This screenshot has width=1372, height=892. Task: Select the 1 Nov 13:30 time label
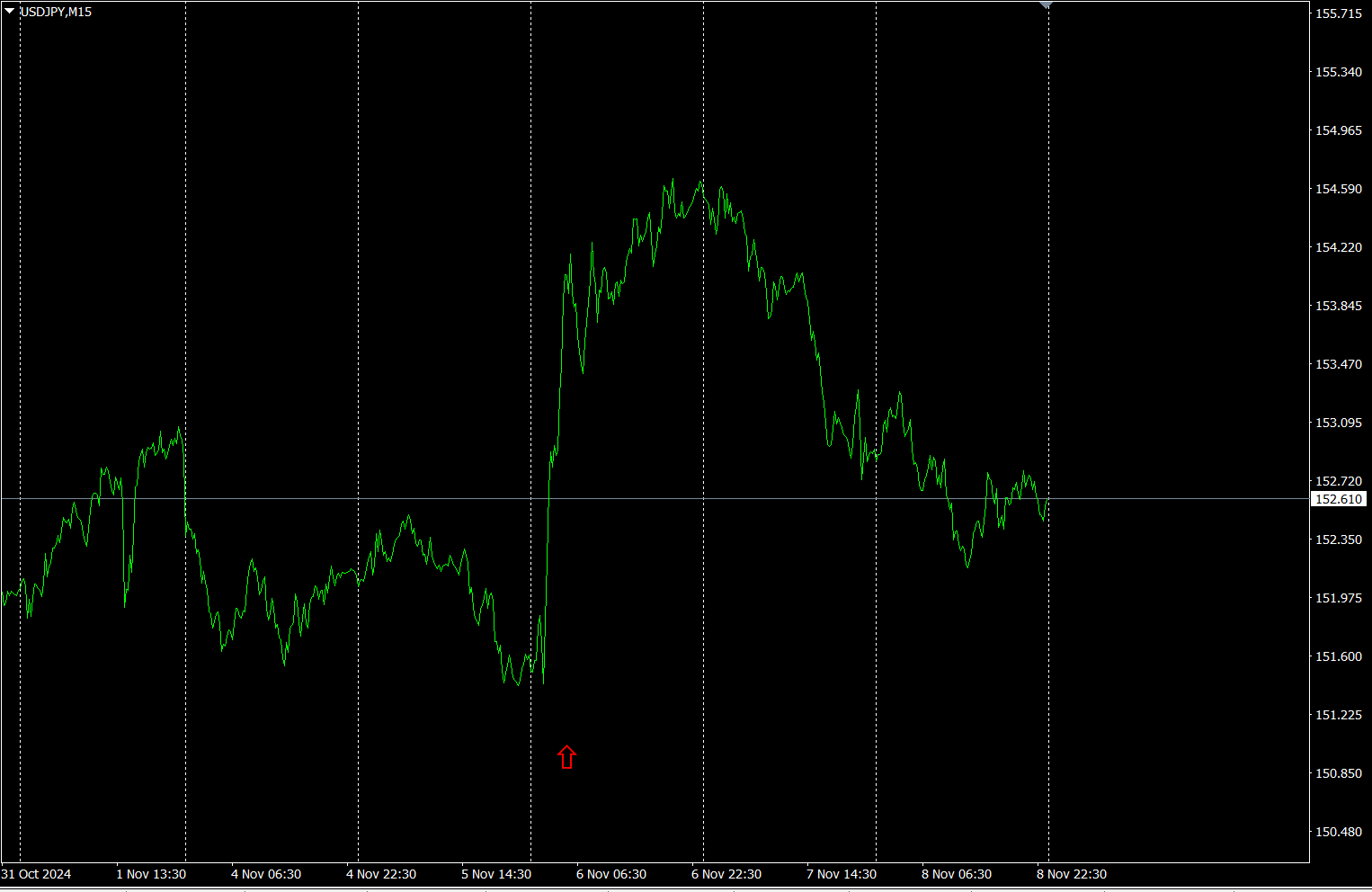pos(151,874)
